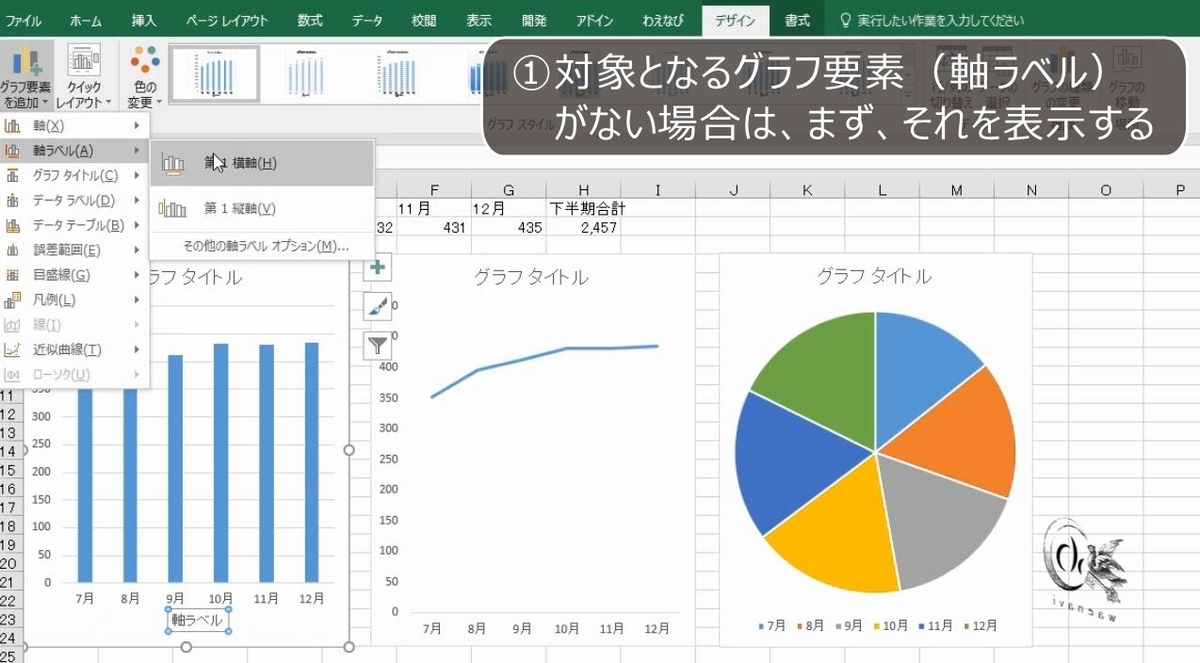1200x663 pixels.
Task: Select the 軸ラベル text box under bar chart
Action: pos(199,621)
